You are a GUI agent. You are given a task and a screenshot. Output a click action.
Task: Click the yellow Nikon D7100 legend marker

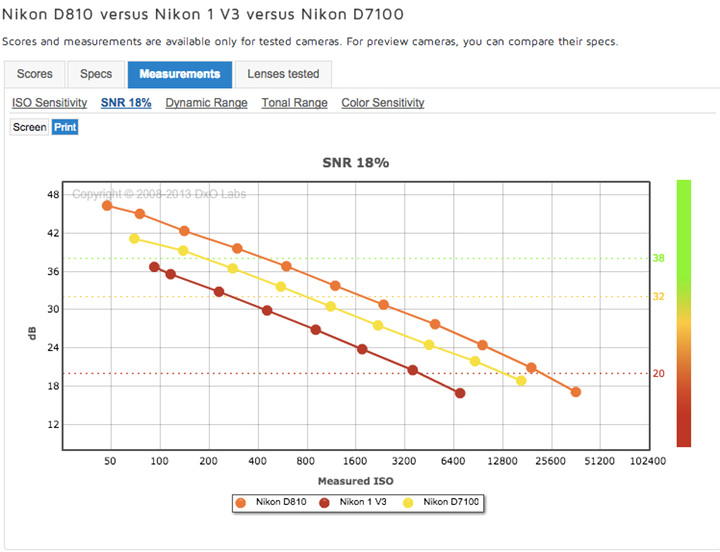click(408, 501)
